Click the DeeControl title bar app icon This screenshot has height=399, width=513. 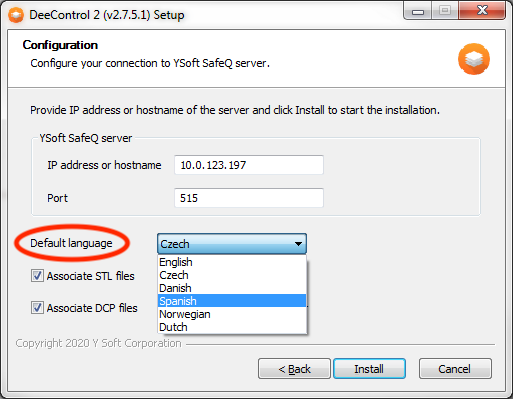[x=16, y=15]
